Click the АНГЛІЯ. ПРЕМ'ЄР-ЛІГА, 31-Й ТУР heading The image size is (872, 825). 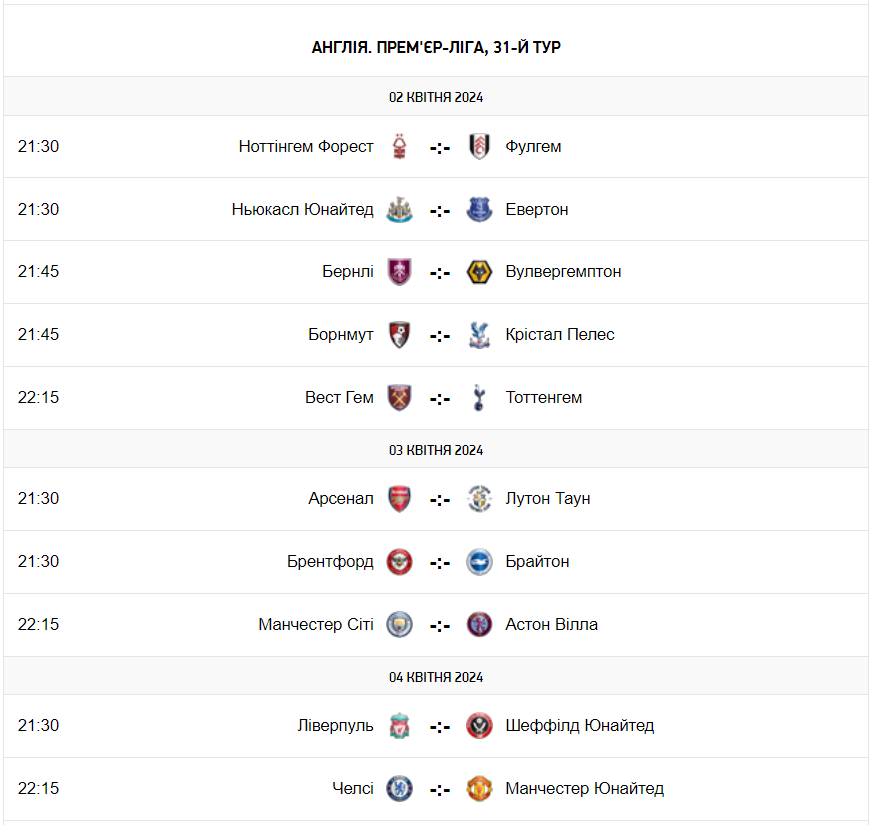436,47
